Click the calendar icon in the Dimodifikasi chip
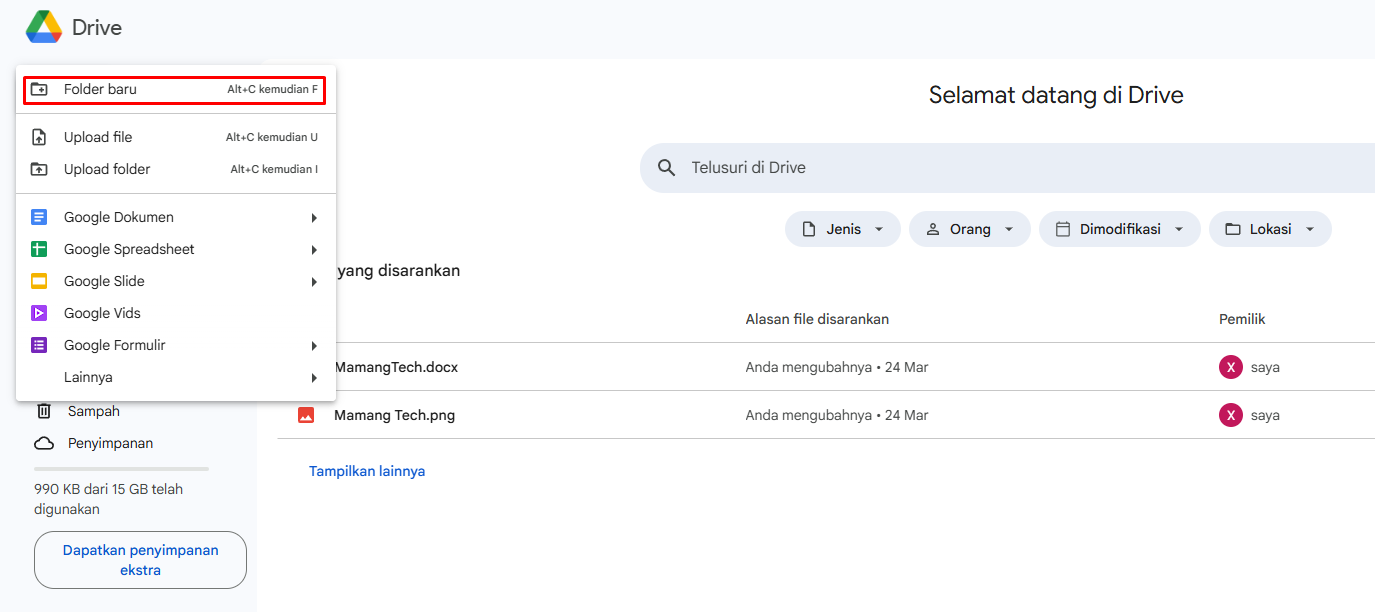The image size is (1375, 612). pos(1063,229)
